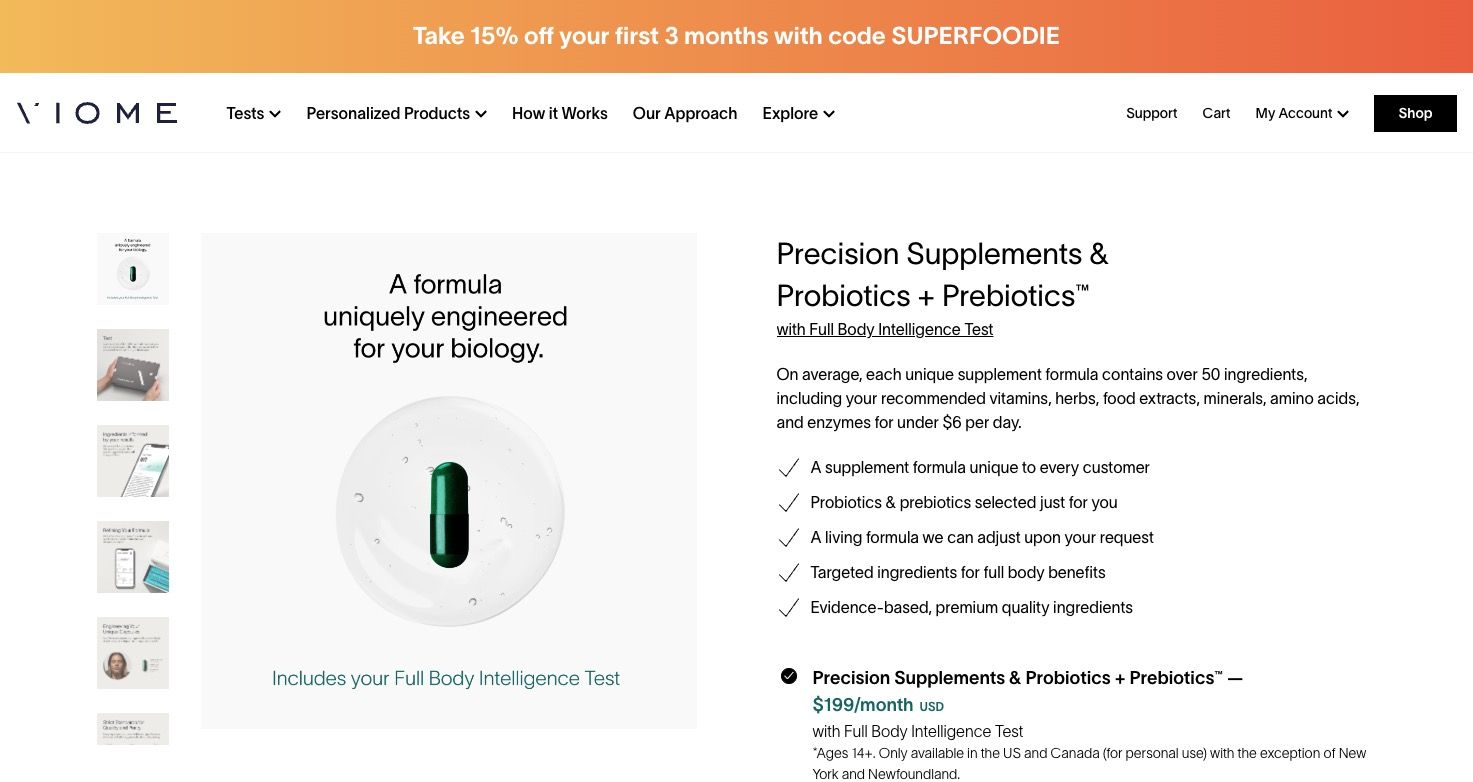Image resolution: width=1473 pixels, height=782 pixels.
Task: Click the Support link
Action: (x=1151, y=113)
